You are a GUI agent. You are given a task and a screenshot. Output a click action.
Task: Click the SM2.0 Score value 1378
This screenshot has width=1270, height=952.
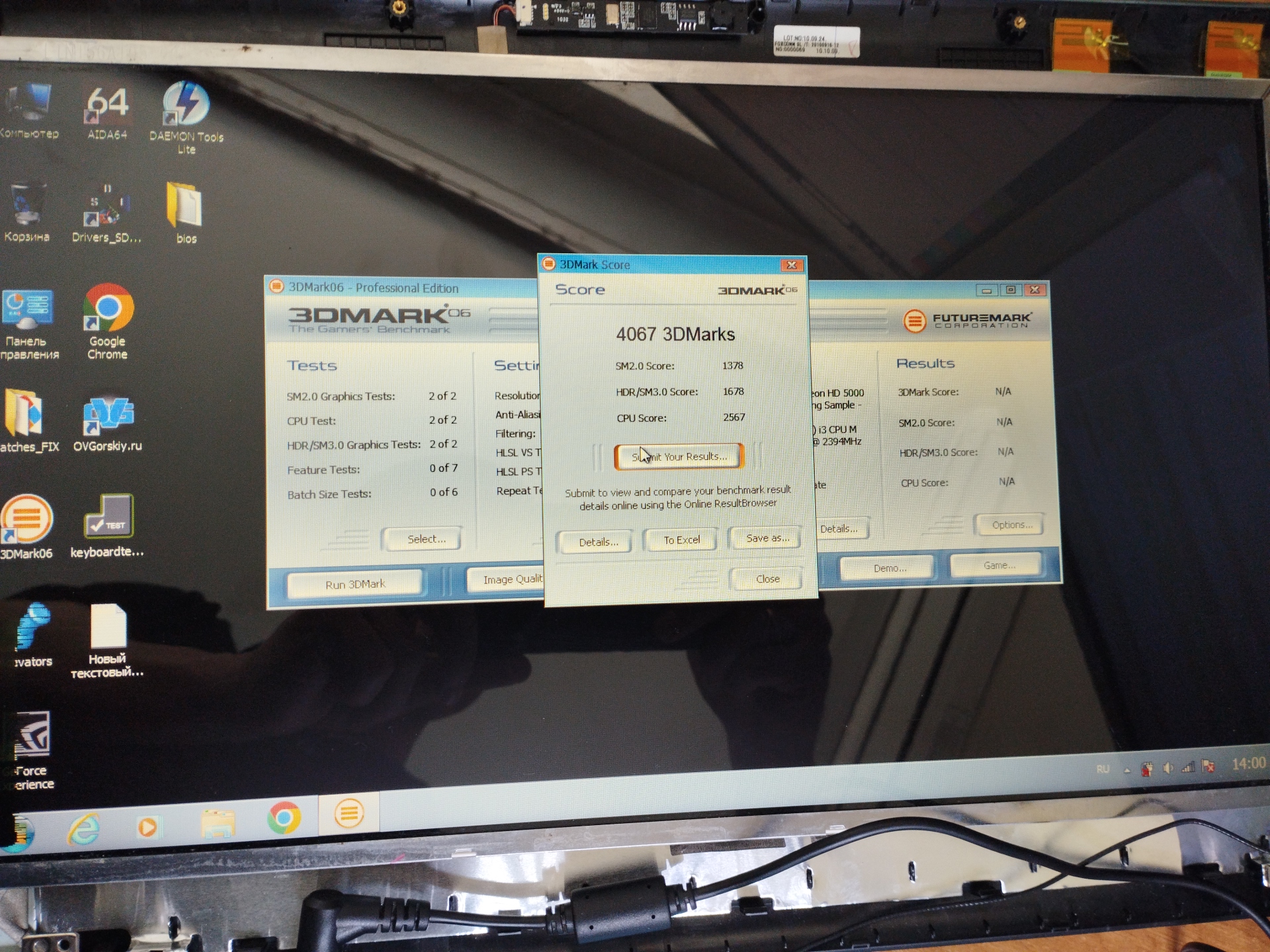732,366
